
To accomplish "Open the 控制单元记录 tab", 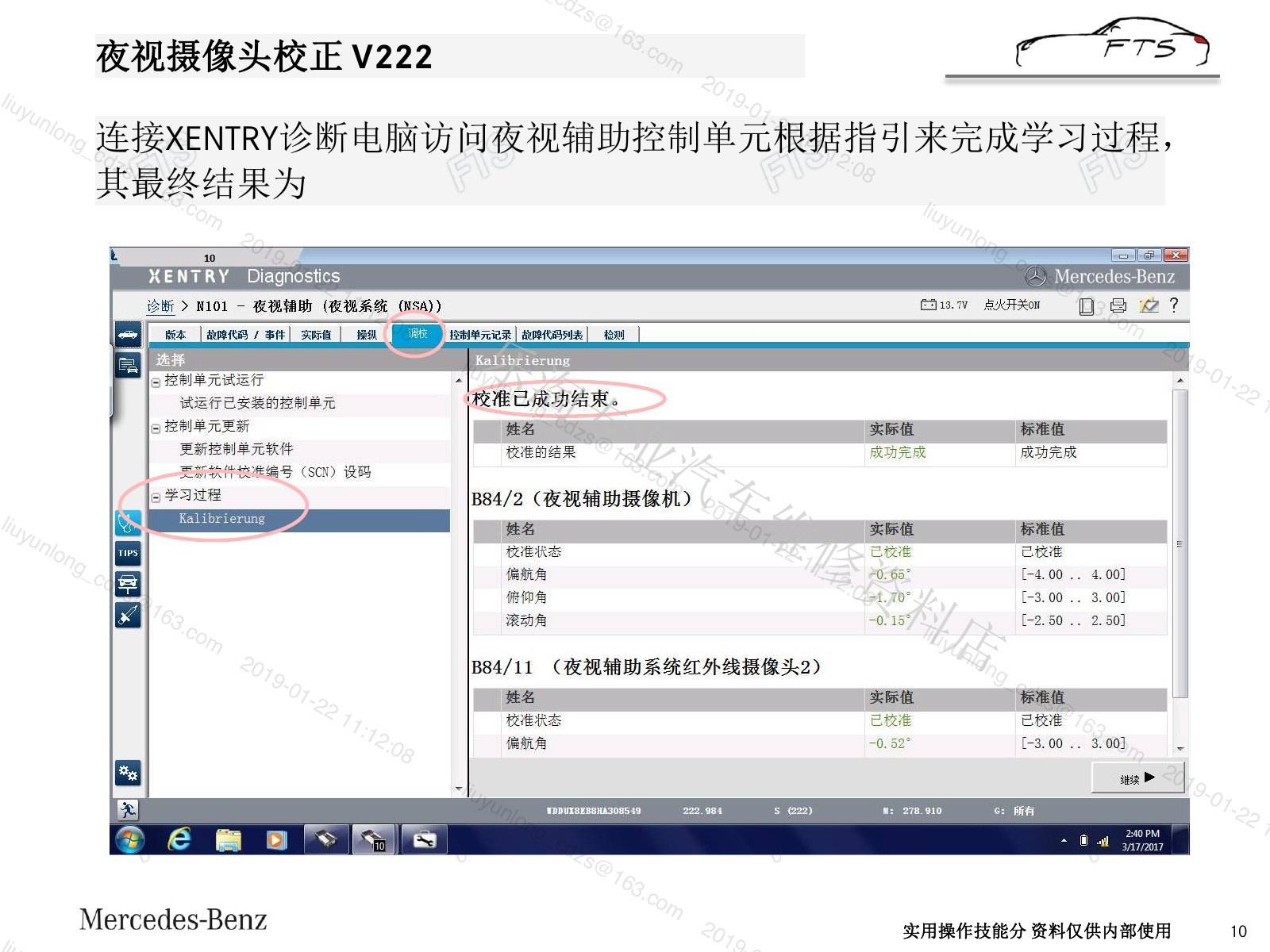I will click(480, 335).
